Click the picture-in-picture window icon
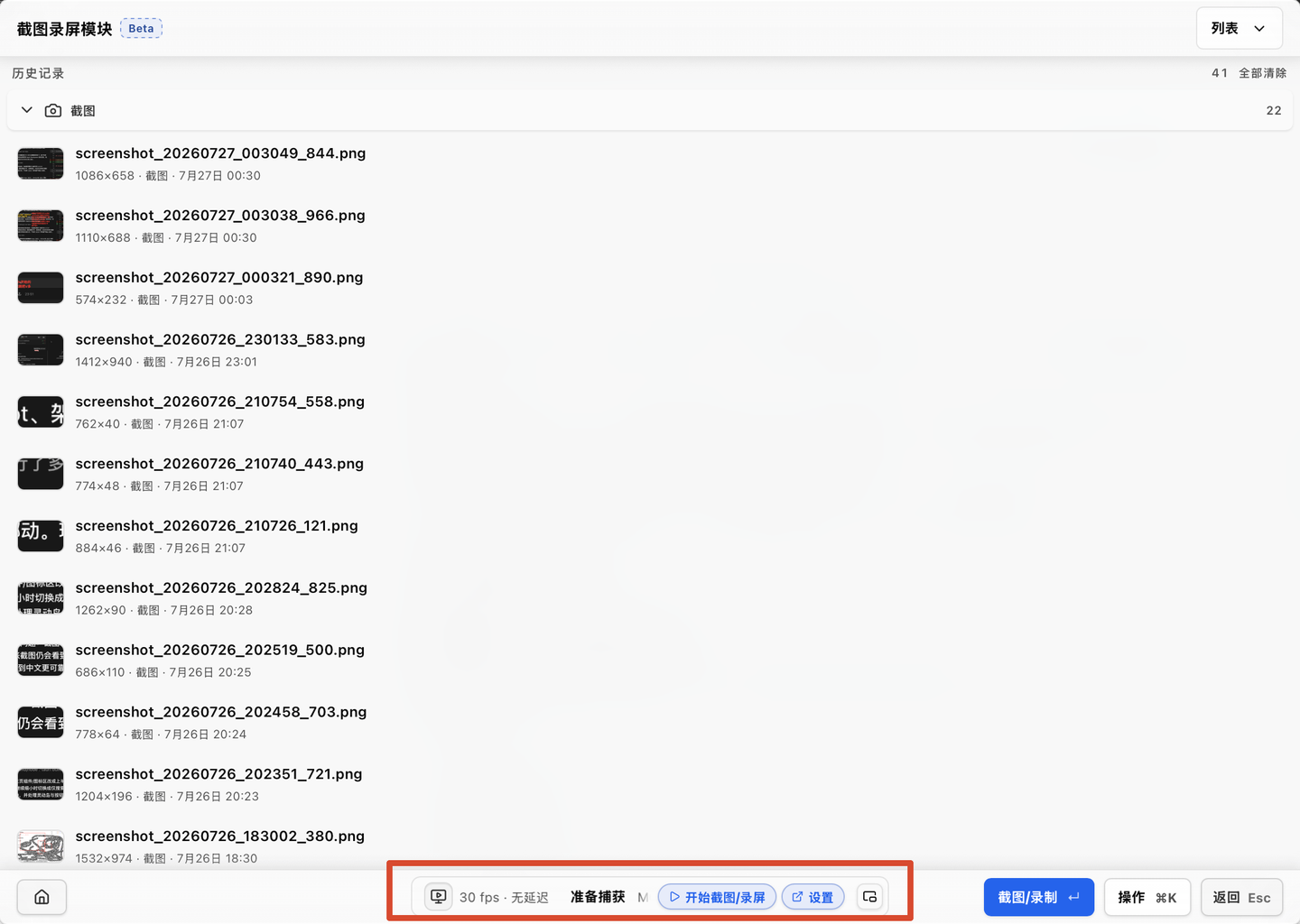 point(869,897)
